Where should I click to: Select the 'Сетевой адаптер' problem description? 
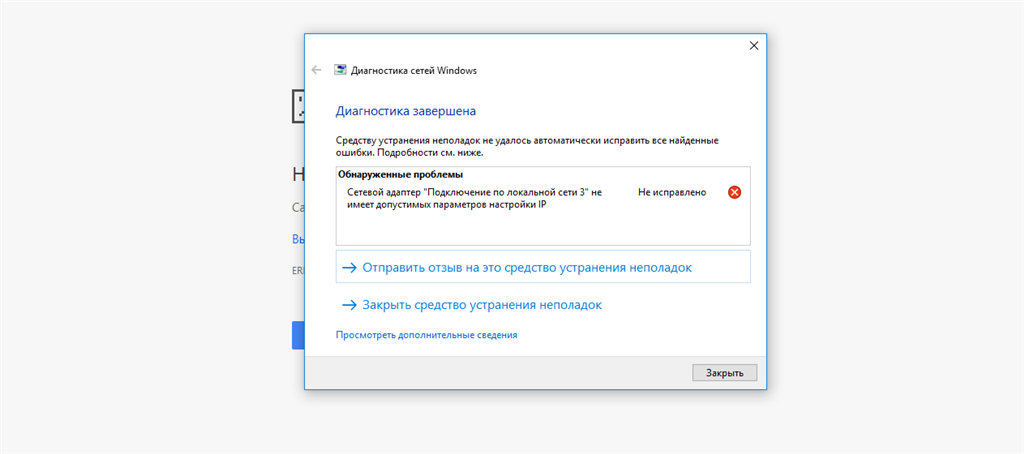pyautogui.click(x=474, y=199)
